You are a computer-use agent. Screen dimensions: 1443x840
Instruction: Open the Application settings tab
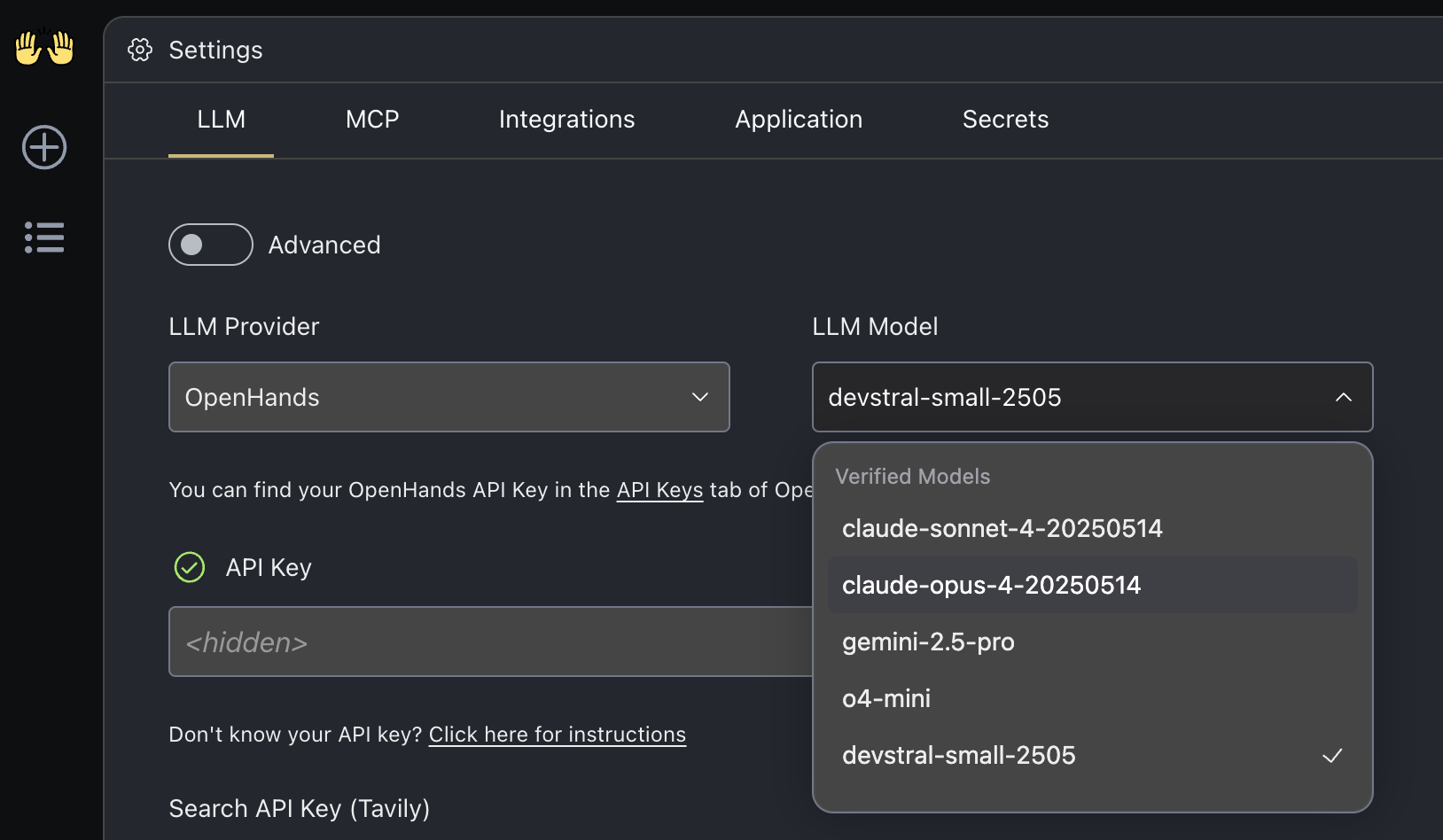click(x=798, y=120)
